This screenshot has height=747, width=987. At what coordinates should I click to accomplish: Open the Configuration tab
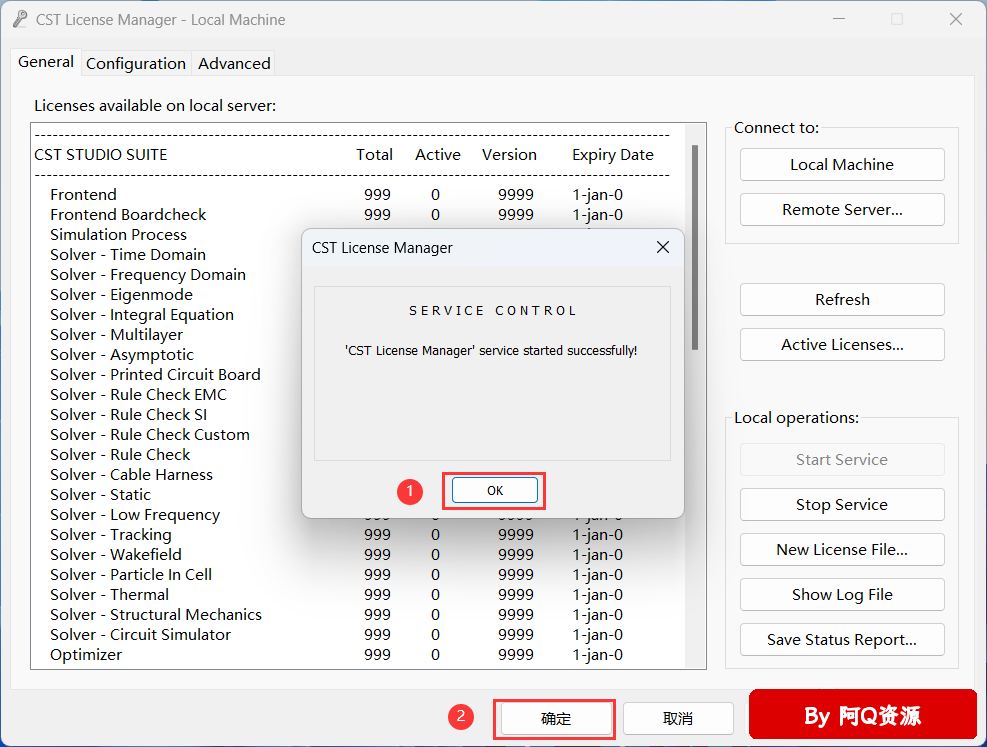pos(136,64)
